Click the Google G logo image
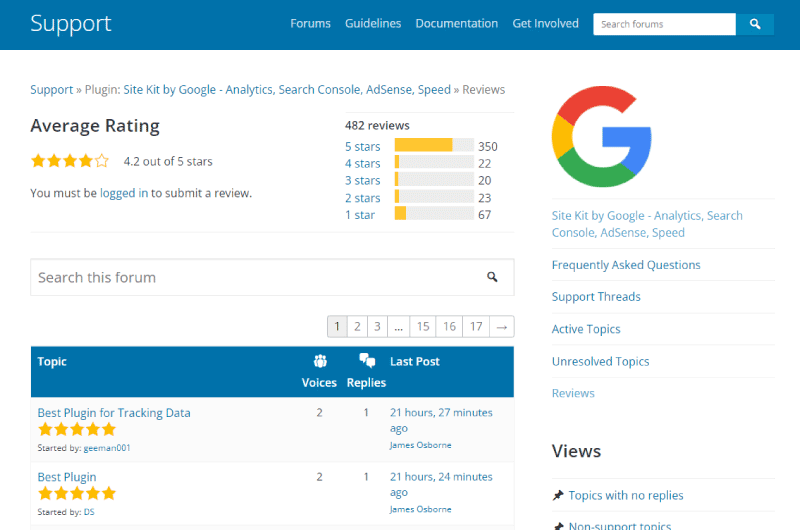800x530 pixels. coord(602,136)
